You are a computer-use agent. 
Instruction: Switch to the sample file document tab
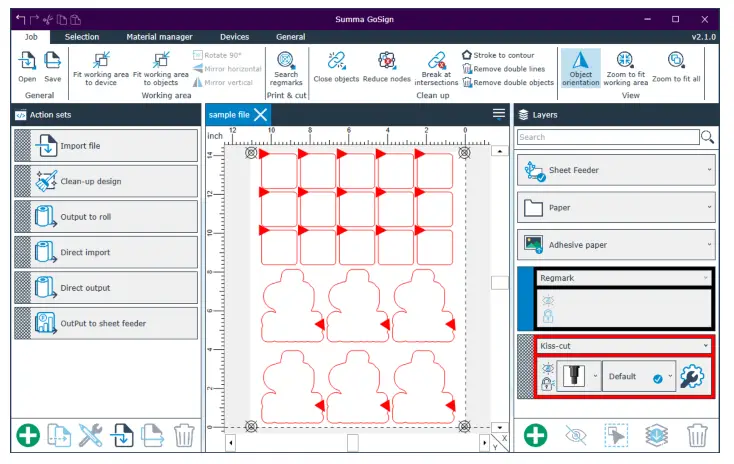(x=229, y=115)
